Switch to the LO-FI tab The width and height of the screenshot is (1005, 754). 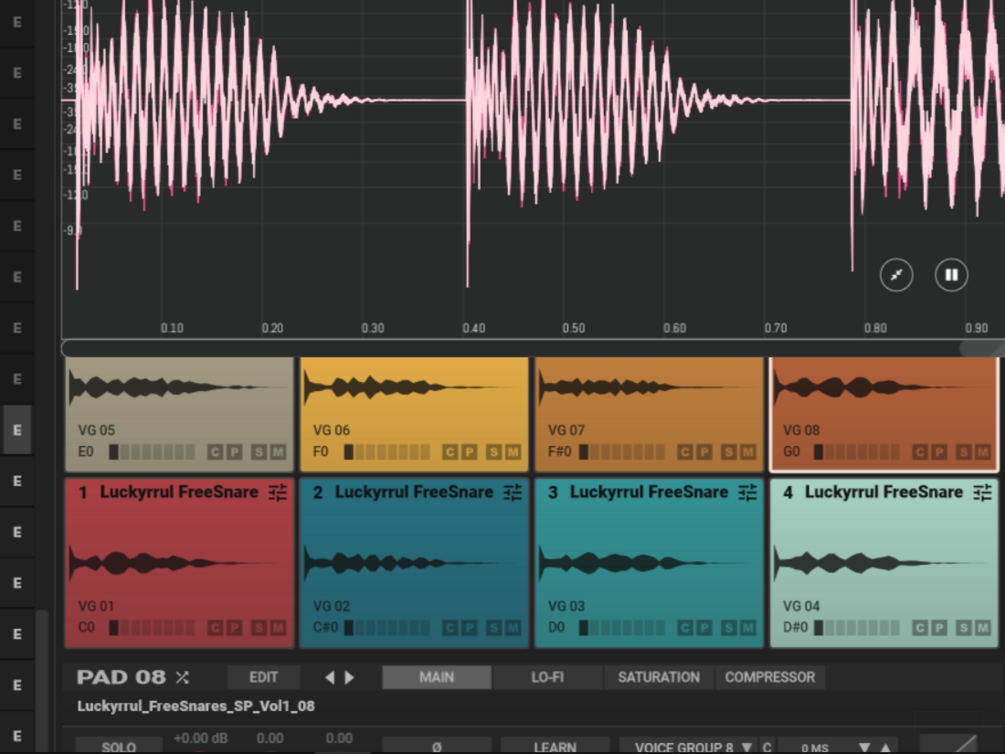[x=547, y=677]
